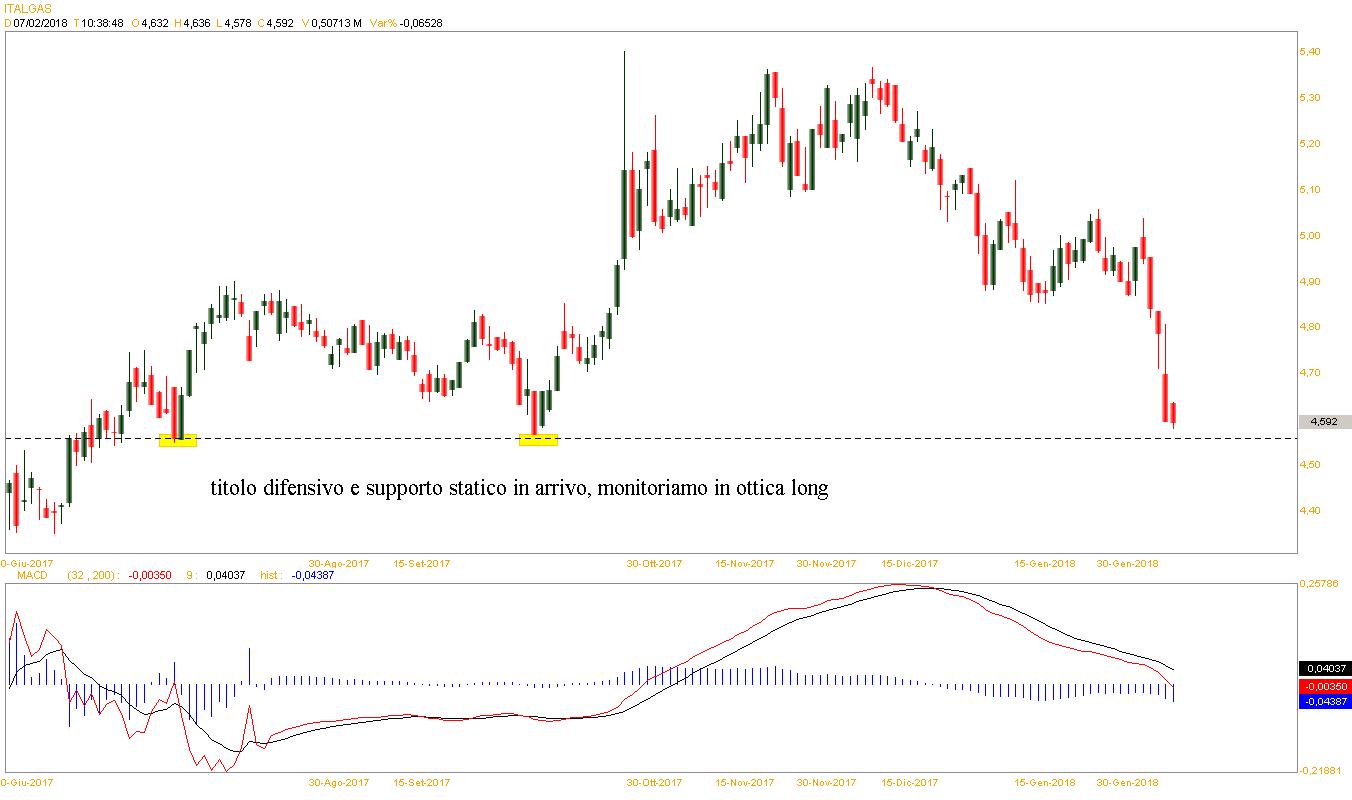The height and width of the screenshot is (800, 1352).
Task: Click 30-Ott-2017 on the price chart axis
Action: coord(655,563)
